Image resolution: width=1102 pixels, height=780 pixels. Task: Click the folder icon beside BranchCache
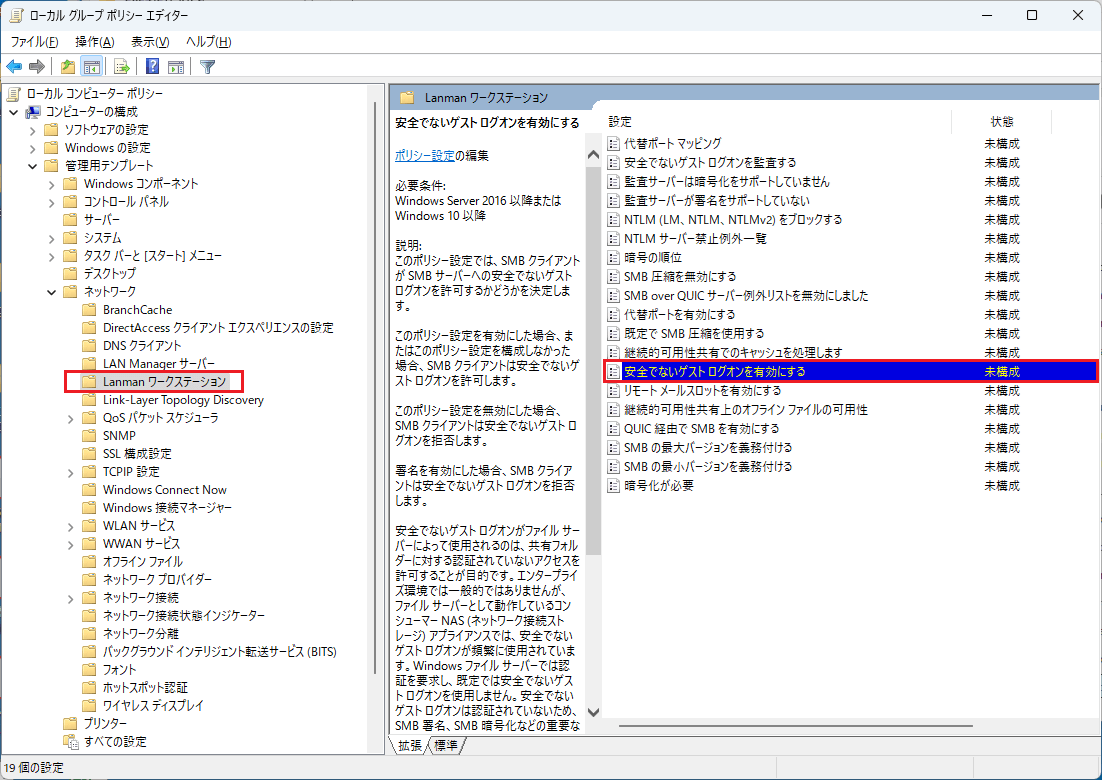pos(89,309)
